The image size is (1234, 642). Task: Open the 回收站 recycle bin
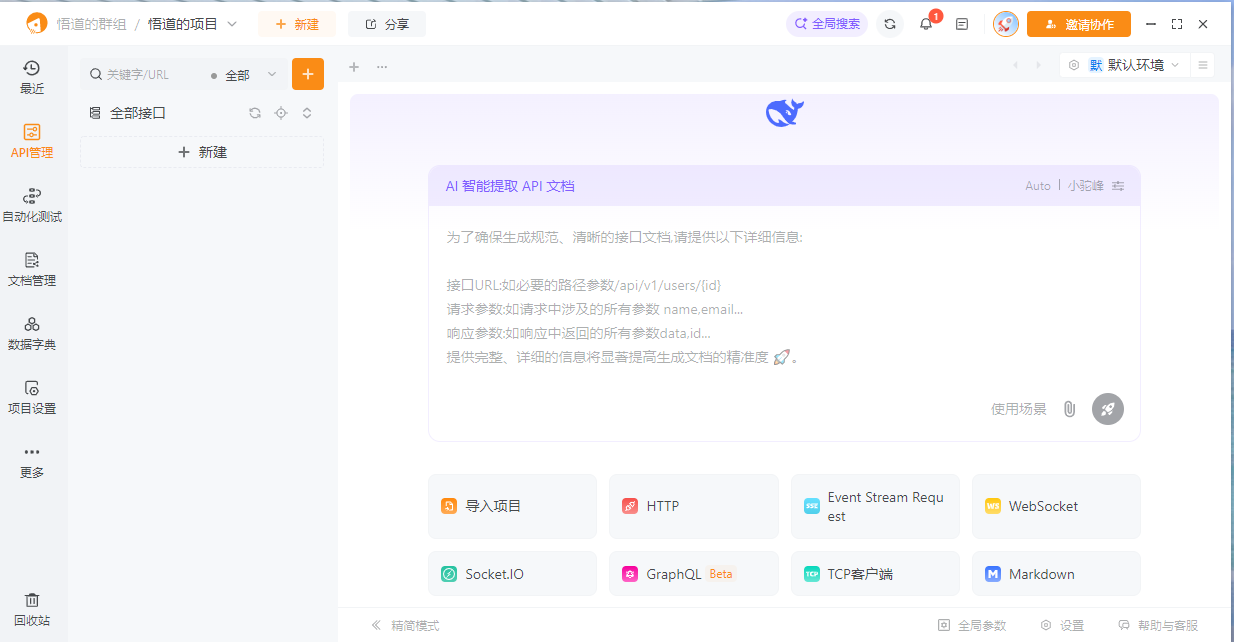coord(32,609)
